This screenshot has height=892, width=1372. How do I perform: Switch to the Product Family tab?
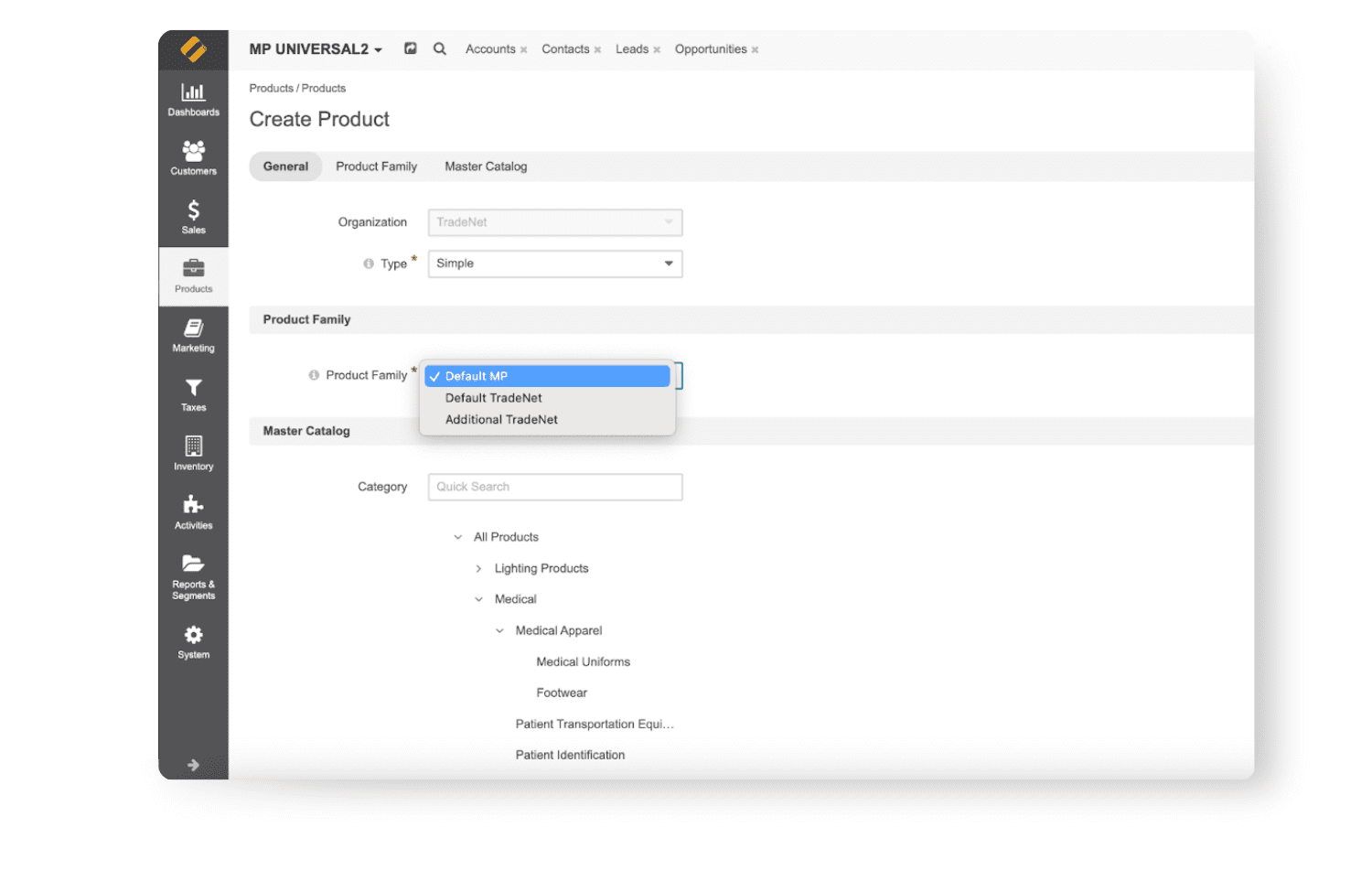376,166
